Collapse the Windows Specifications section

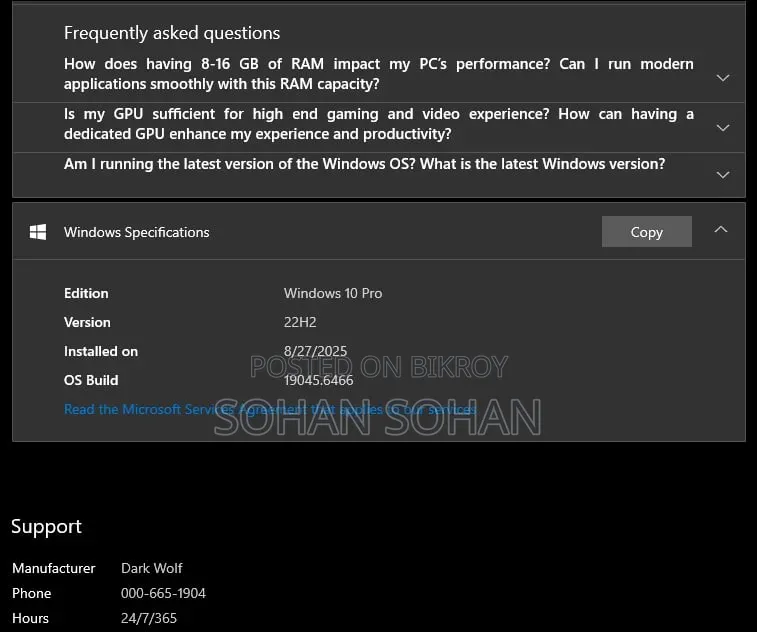(721, 229)
